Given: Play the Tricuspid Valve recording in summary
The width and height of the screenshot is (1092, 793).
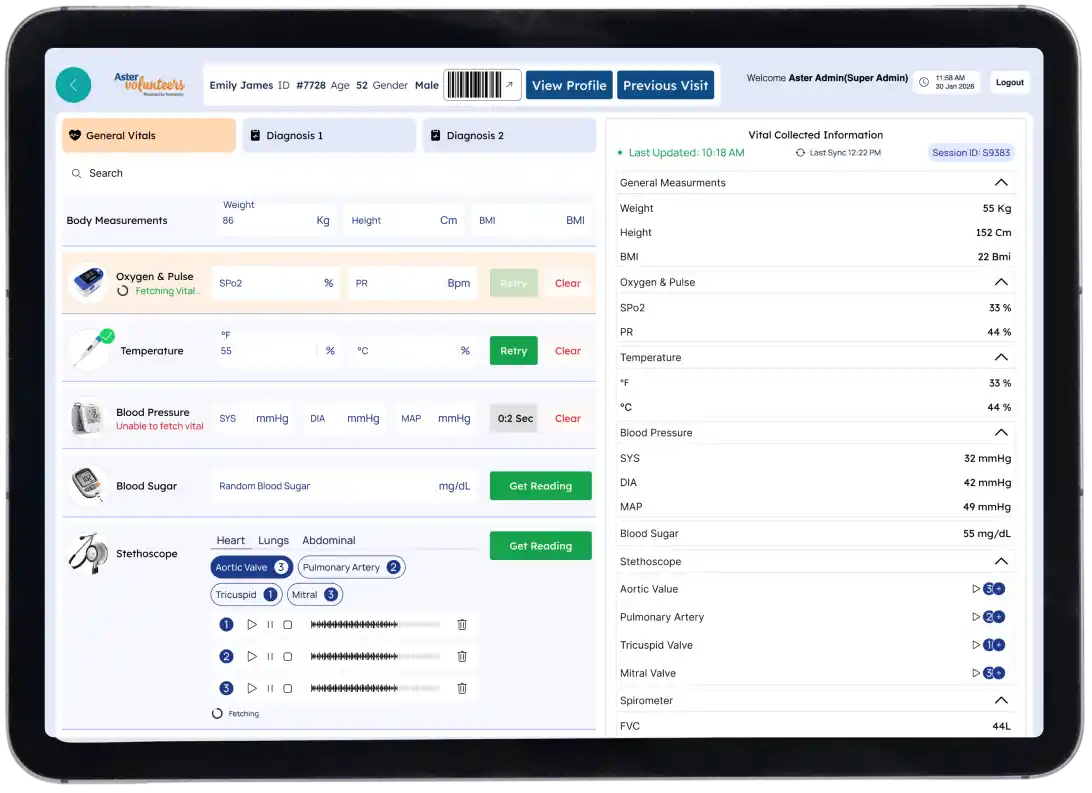Looking at the screenshot, I should (976, 645).
